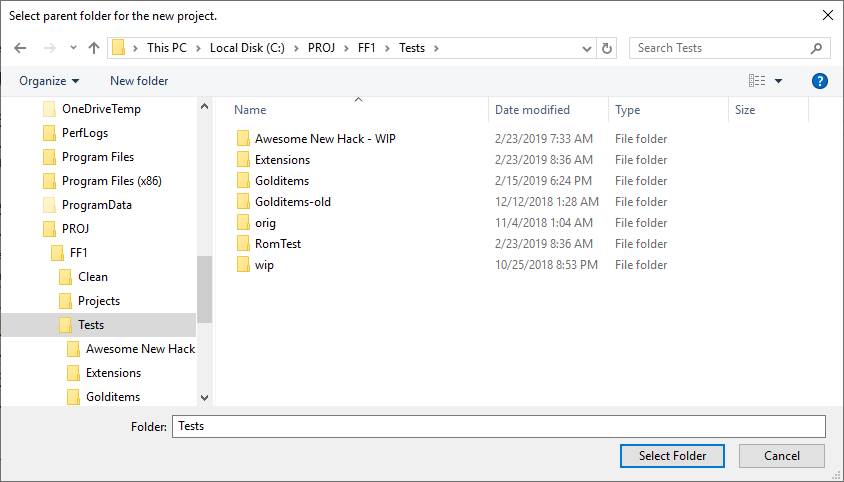This screenshot has height=482, width=844.
Task: Refresh the Tests folder listing
Action: tap(607, 48)
